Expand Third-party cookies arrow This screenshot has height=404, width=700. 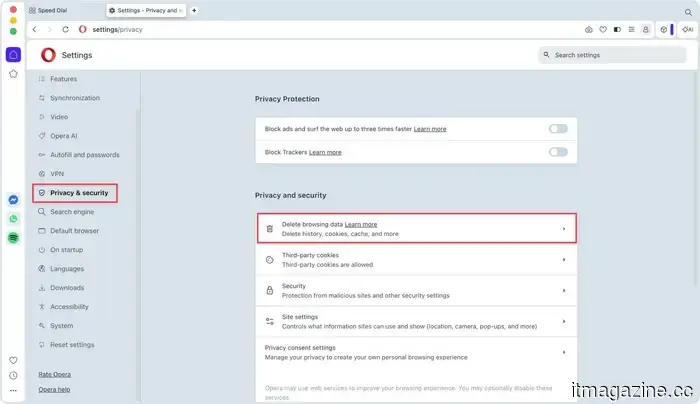coord(564,260)
